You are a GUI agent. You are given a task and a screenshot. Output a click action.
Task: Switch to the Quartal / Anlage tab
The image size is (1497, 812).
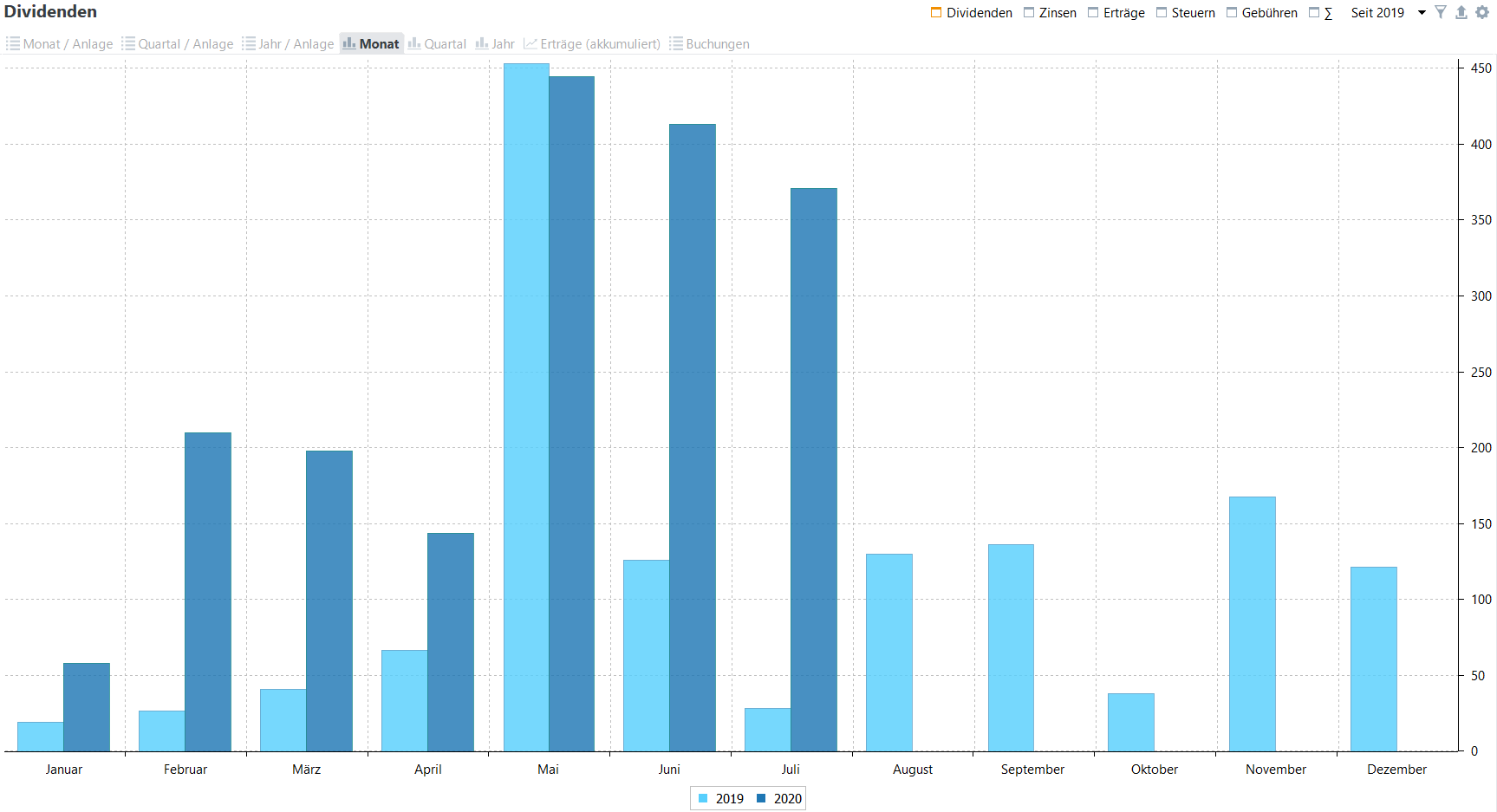coord(178,44)
